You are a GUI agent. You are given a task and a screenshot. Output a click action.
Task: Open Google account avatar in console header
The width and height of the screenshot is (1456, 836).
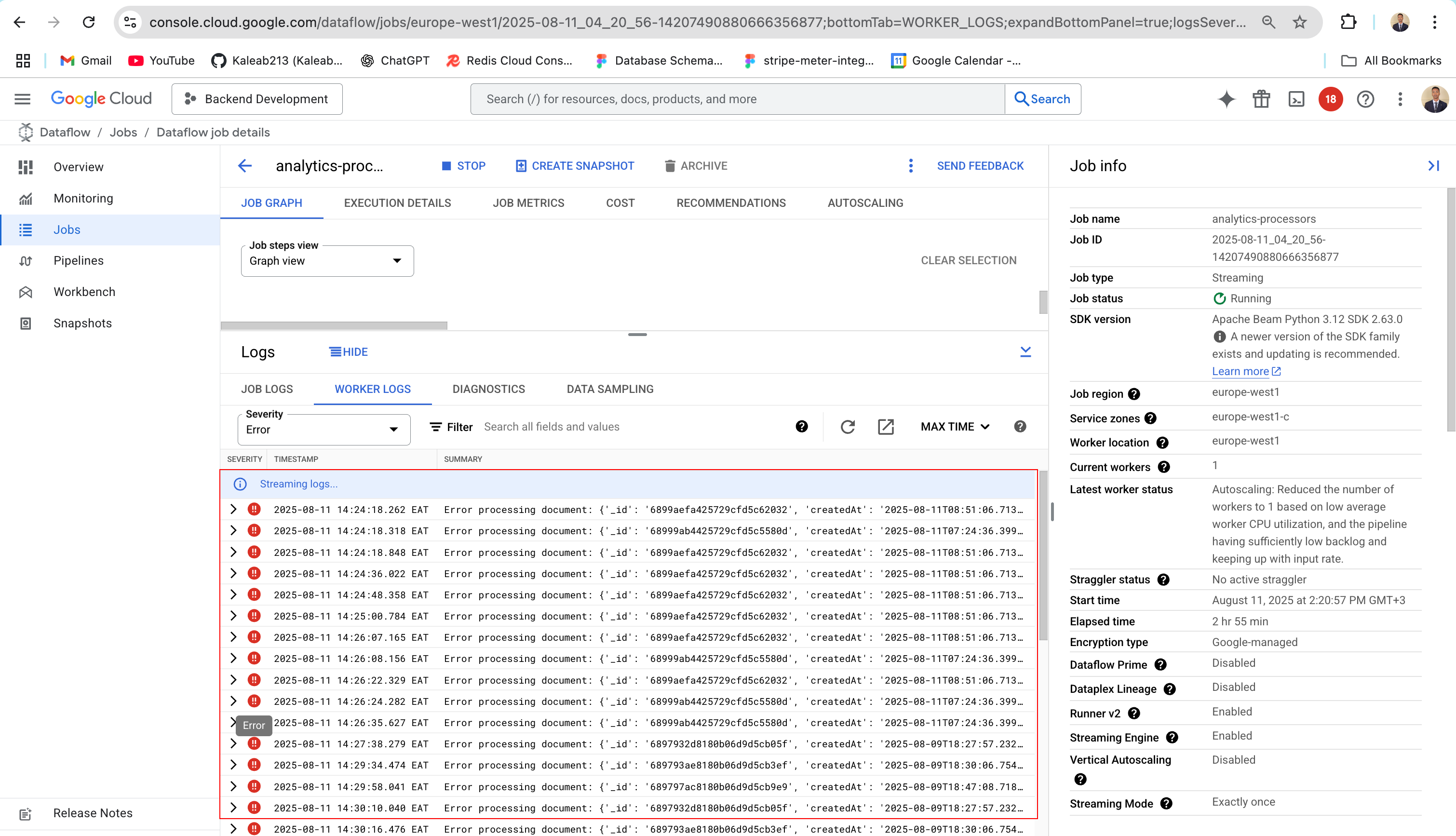click(1435, 99)
